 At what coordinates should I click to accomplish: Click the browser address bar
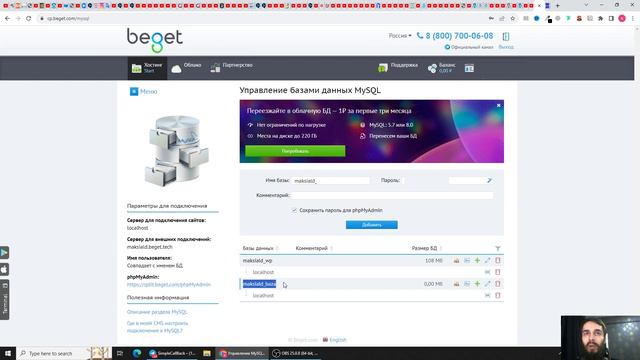[x=261, y=18]
